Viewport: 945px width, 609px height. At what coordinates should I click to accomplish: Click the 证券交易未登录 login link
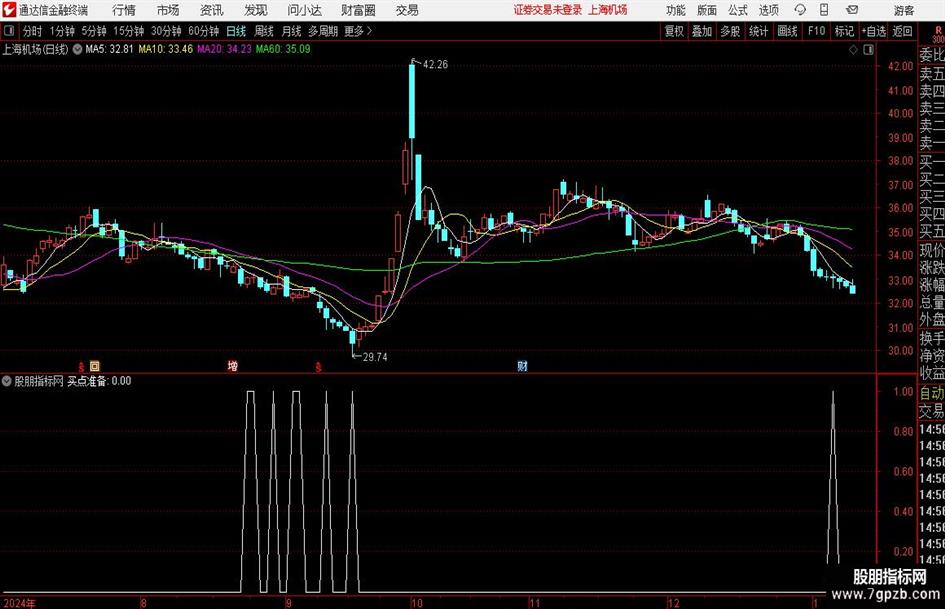[x=548, y=10]
